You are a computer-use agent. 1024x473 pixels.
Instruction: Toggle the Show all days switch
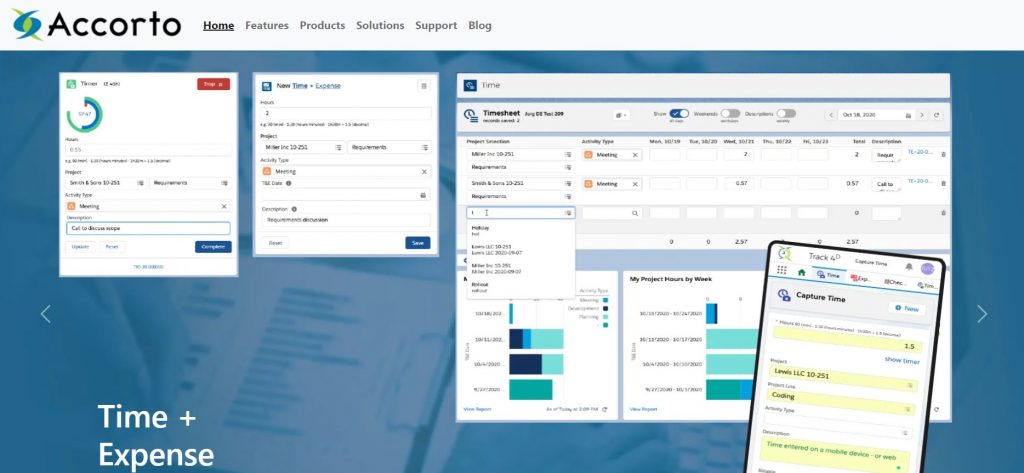[x=679, y=114]
